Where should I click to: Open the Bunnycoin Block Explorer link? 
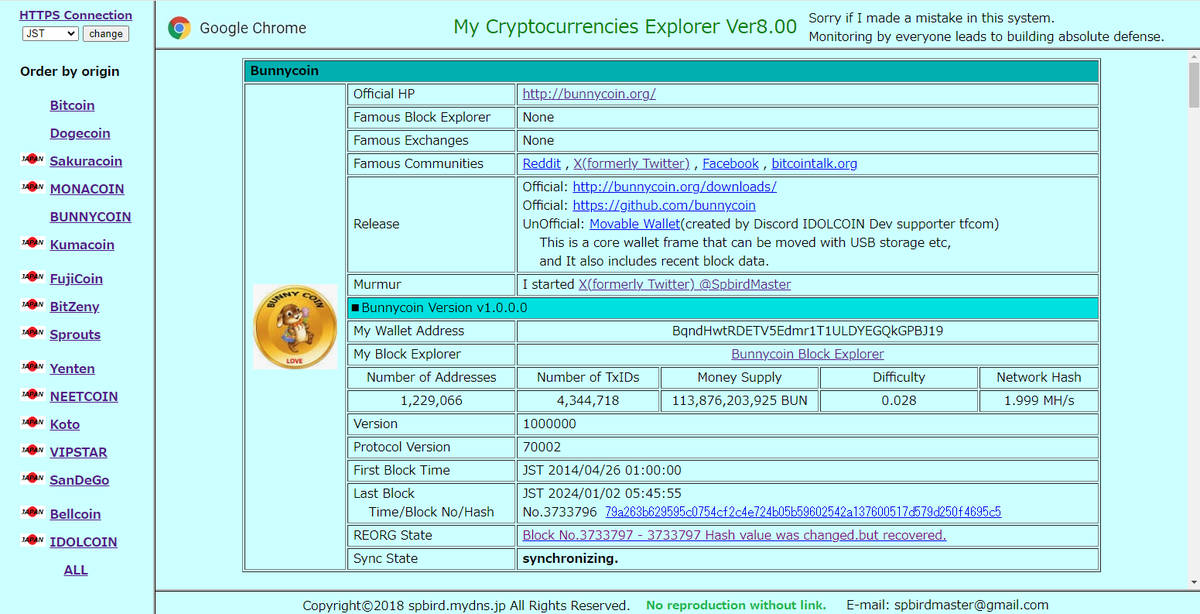808,355
